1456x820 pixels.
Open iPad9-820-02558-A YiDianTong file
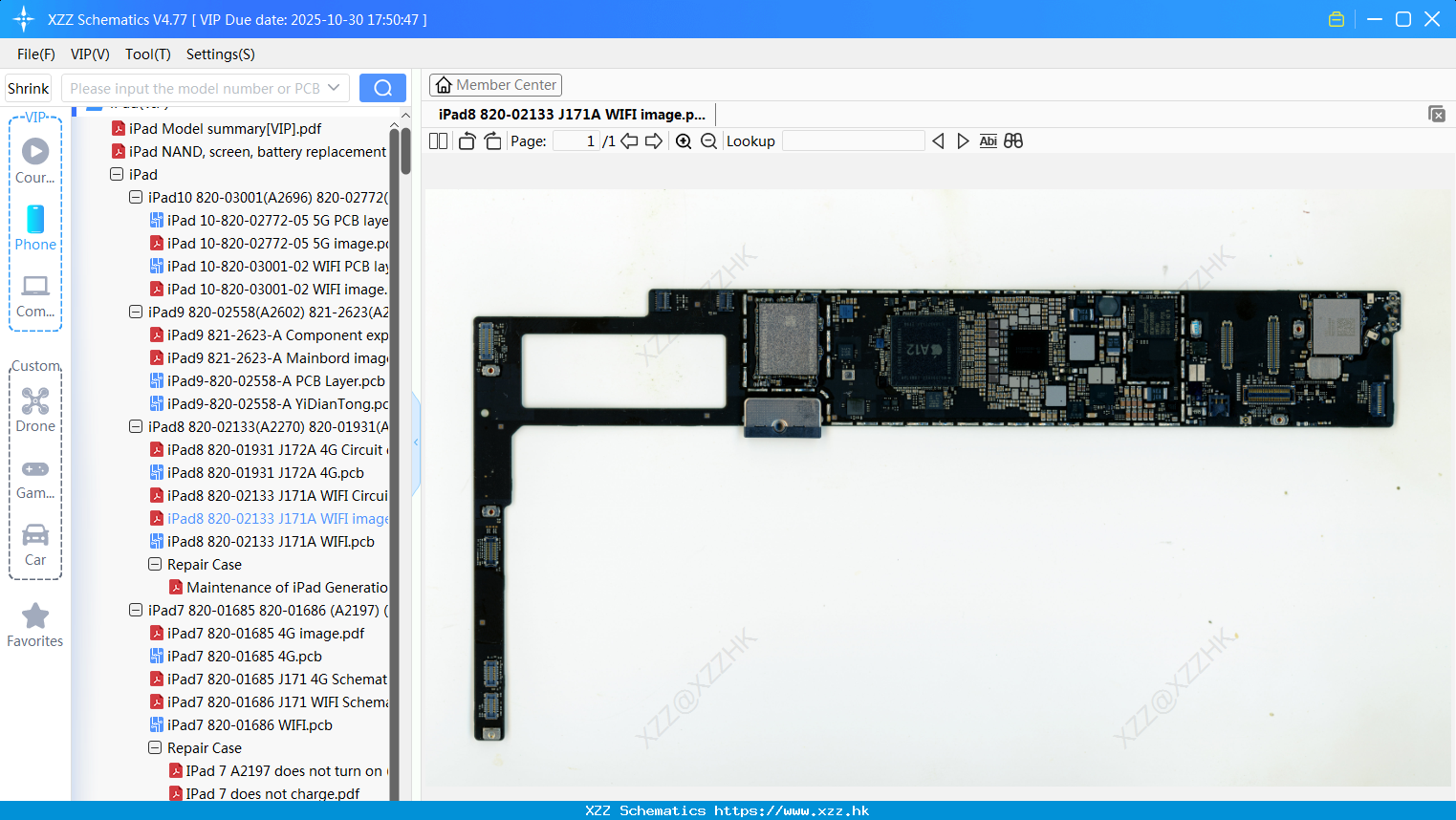click(x=269, y=403)
